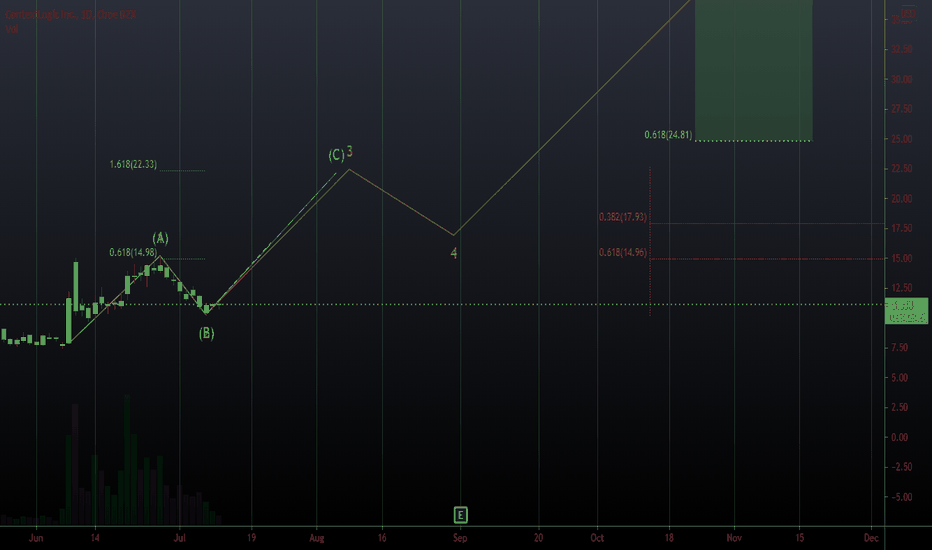This screenshot has height=550, width=932.
Task: Click the 0.00 price axis label
Action: (899, 438)
